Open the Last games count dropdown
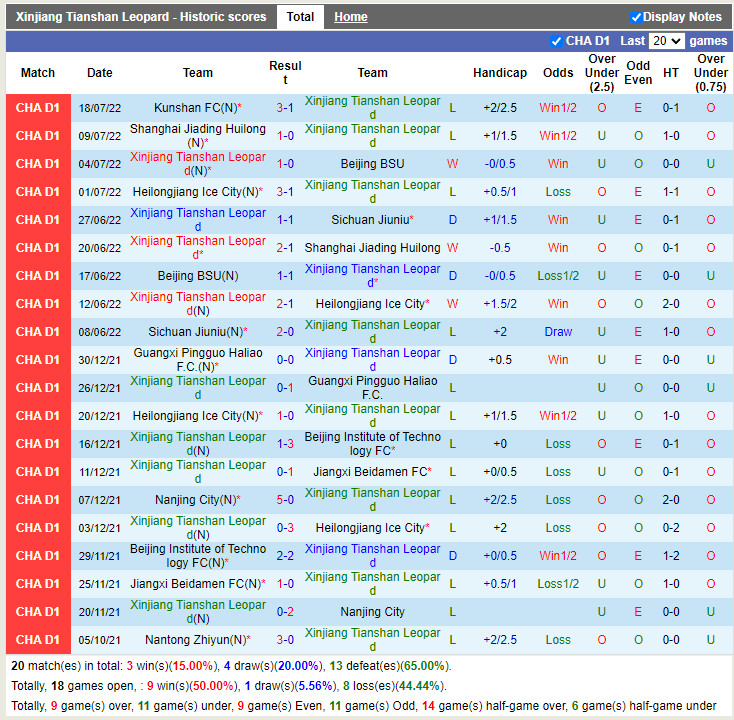This screenshot has height=720, width=734. pos(666,41)
